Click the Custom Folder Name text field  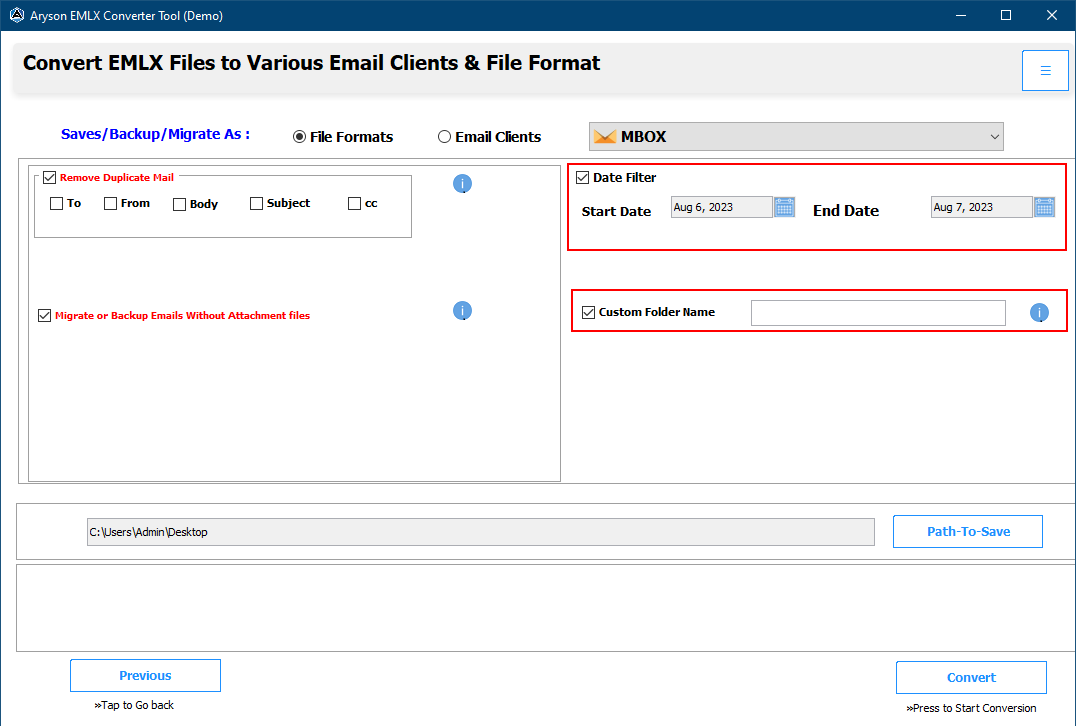coord(878,313)
